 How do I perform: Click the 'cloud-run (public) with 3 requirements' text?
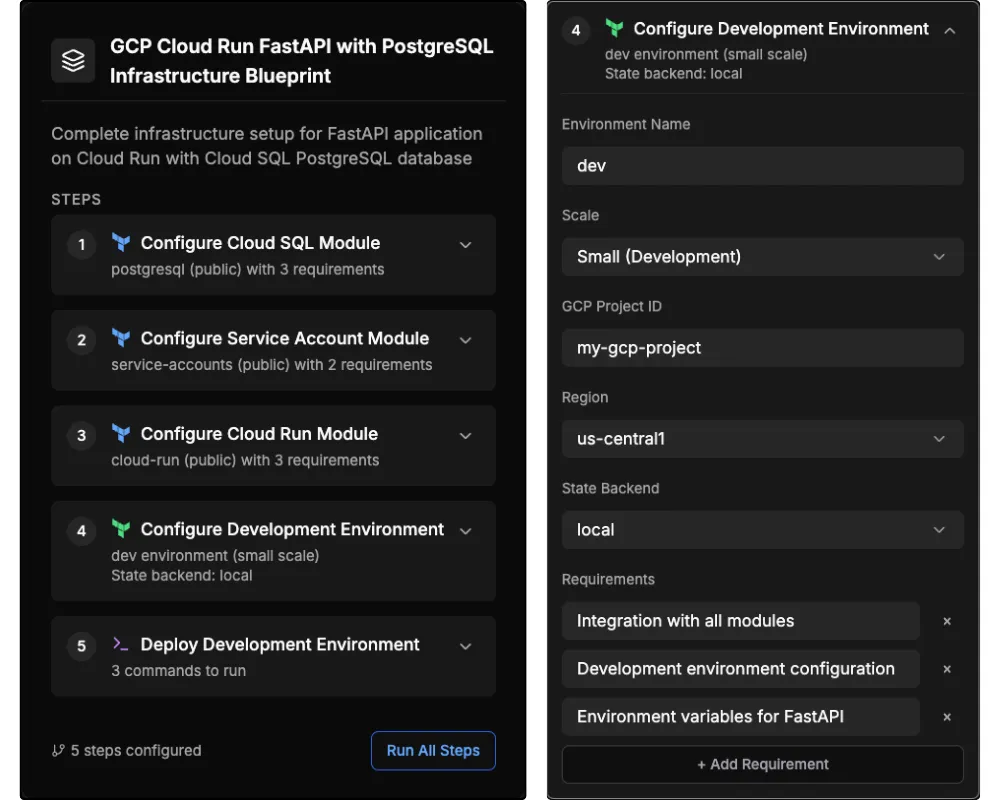tap(245, 461)
